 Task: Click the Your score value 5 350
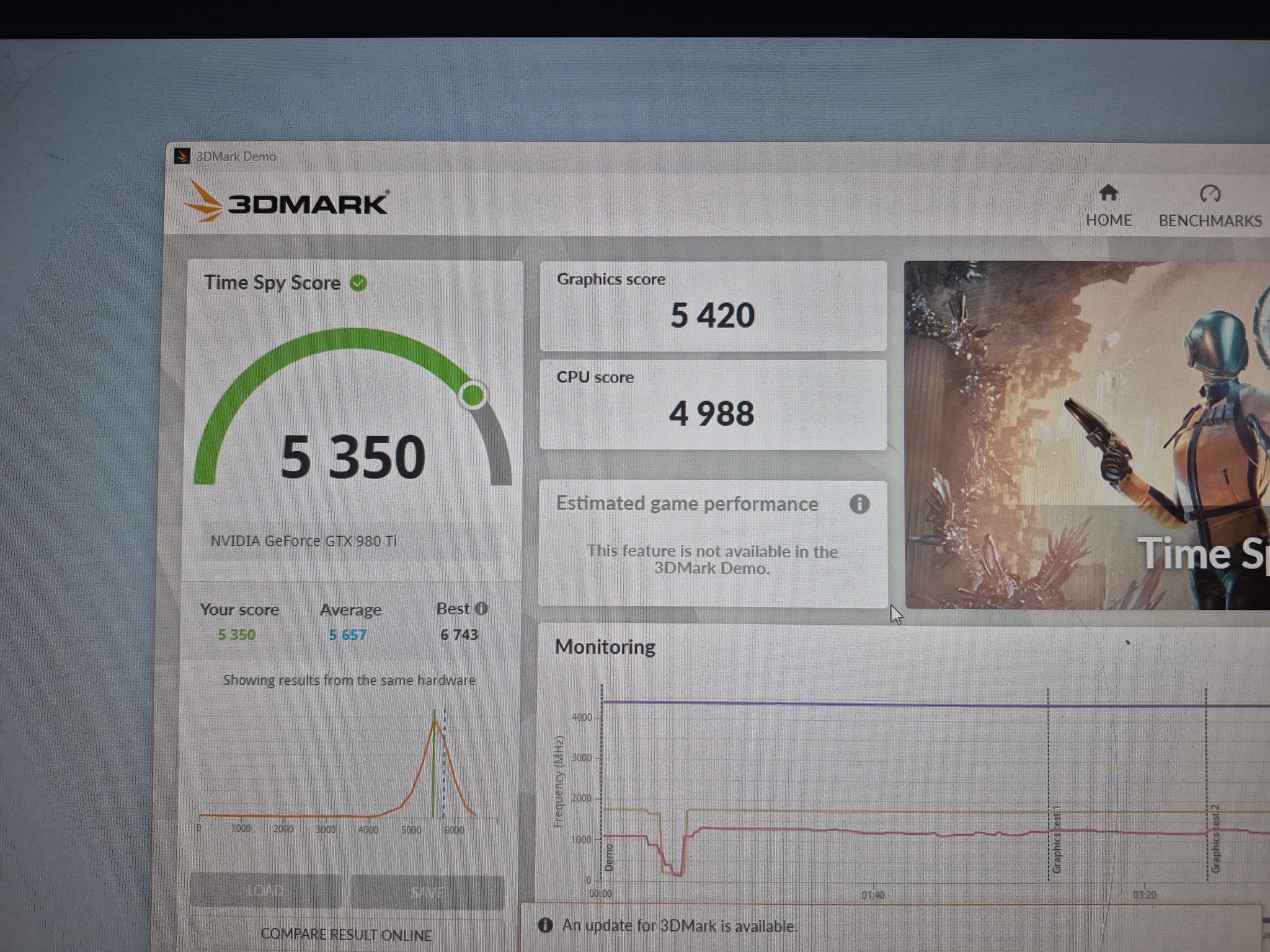(x=236, y=635)
